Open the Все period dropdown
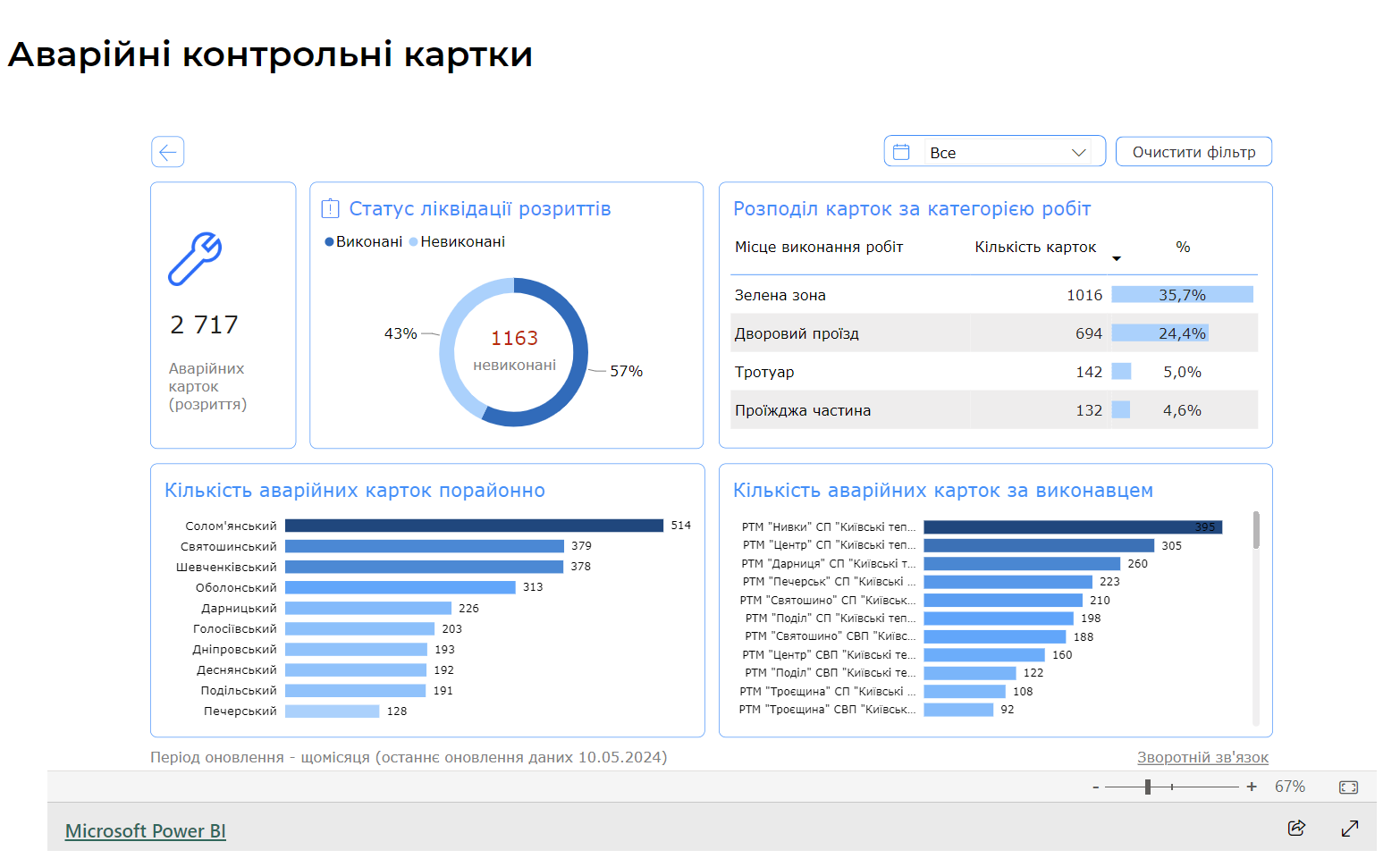The height and width of the screenshot is (867, 1400). [x=1006, y=153]
